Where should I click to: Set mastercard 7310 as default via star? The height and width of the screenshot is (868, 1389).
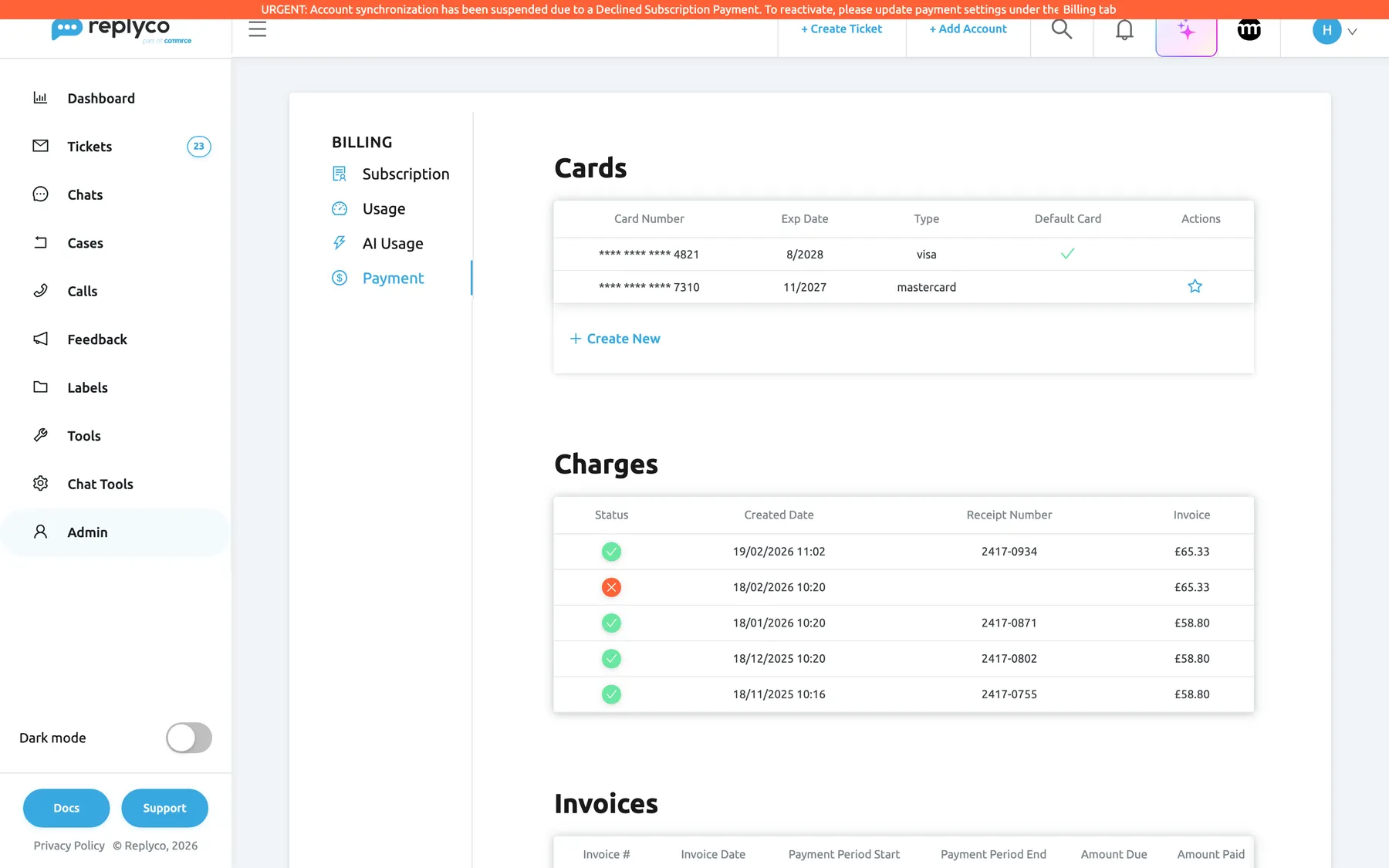1195,286
